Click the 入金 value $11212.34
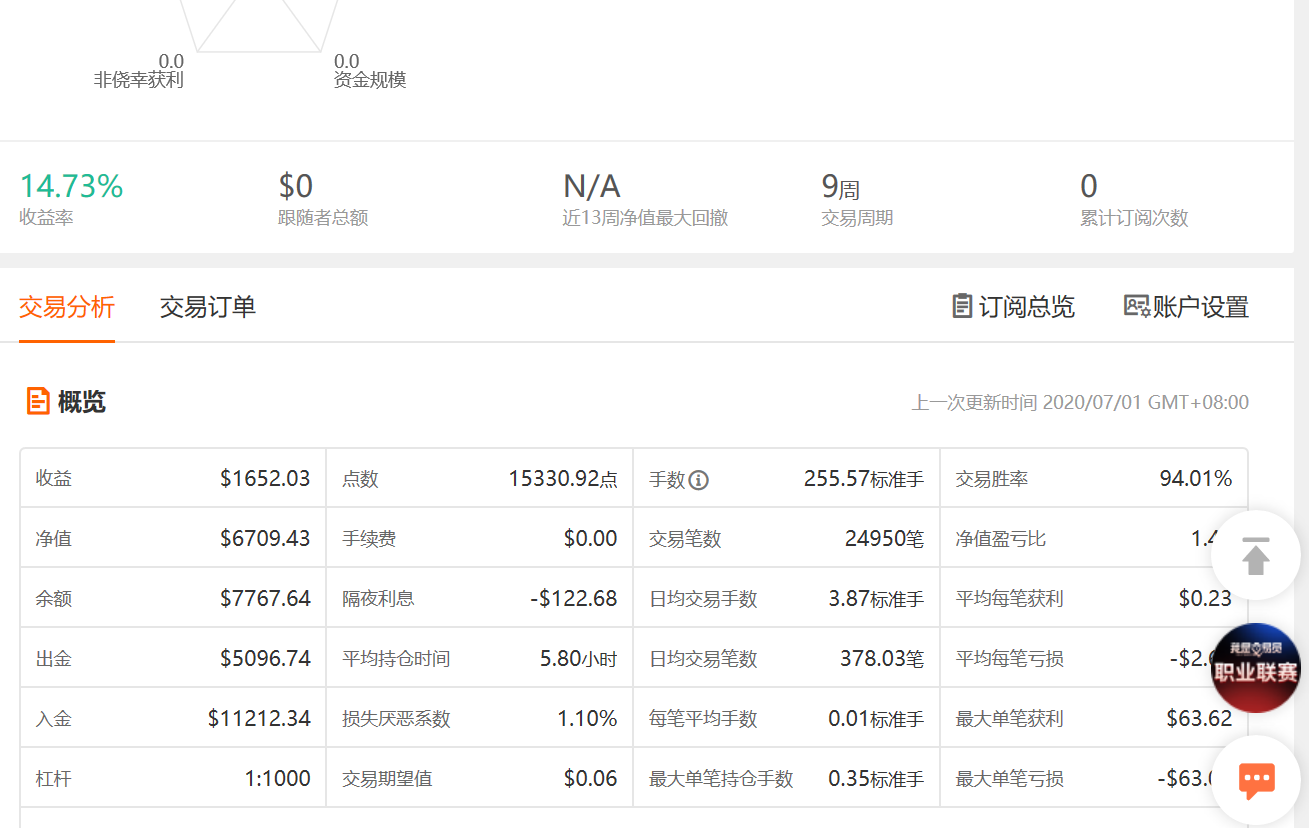The image size is (1309, 828). [259, 719]
